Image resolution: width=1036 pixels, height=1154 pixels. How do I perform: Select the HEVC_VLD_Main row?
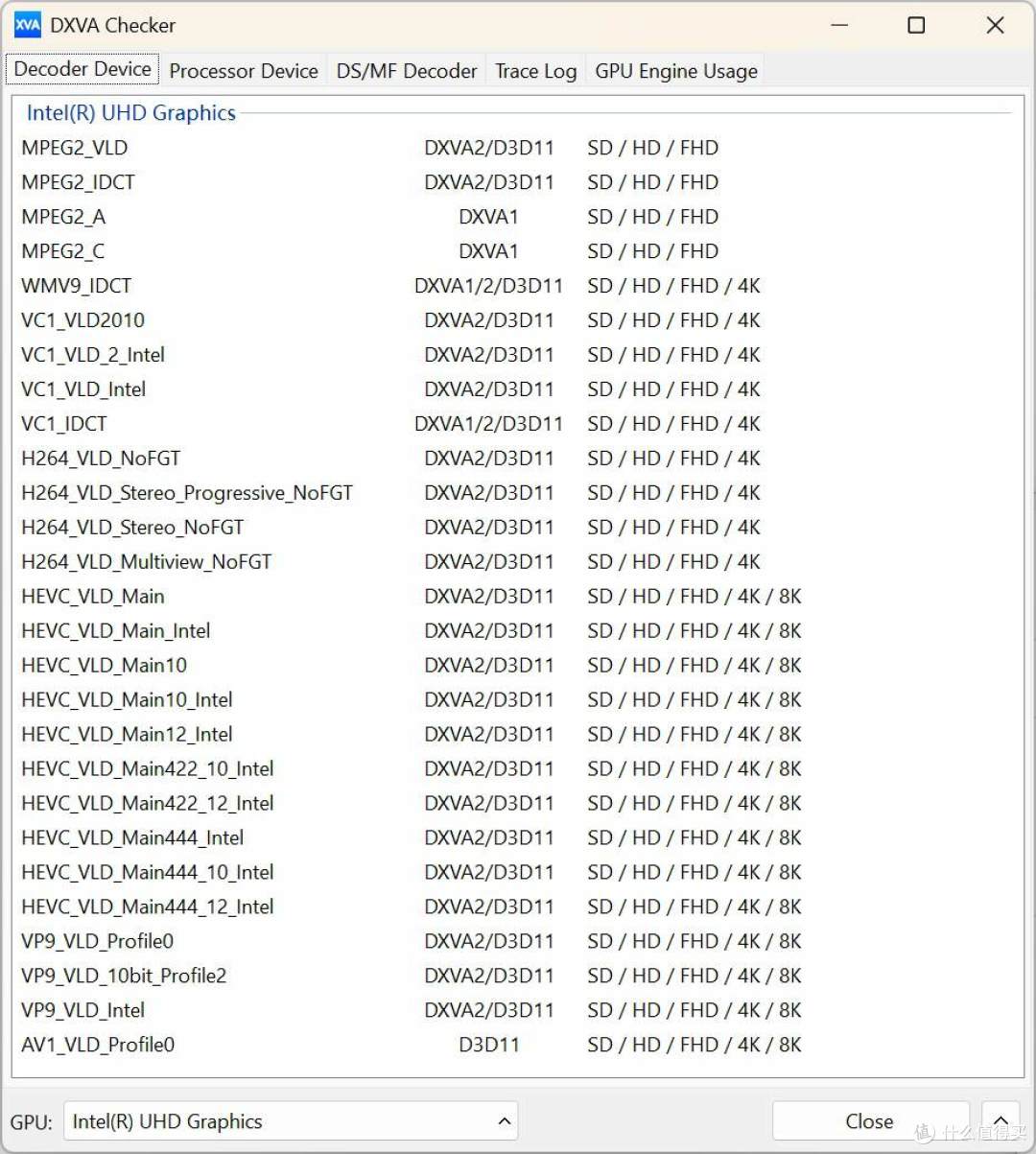pyautogui.click(x=516, y=597)
